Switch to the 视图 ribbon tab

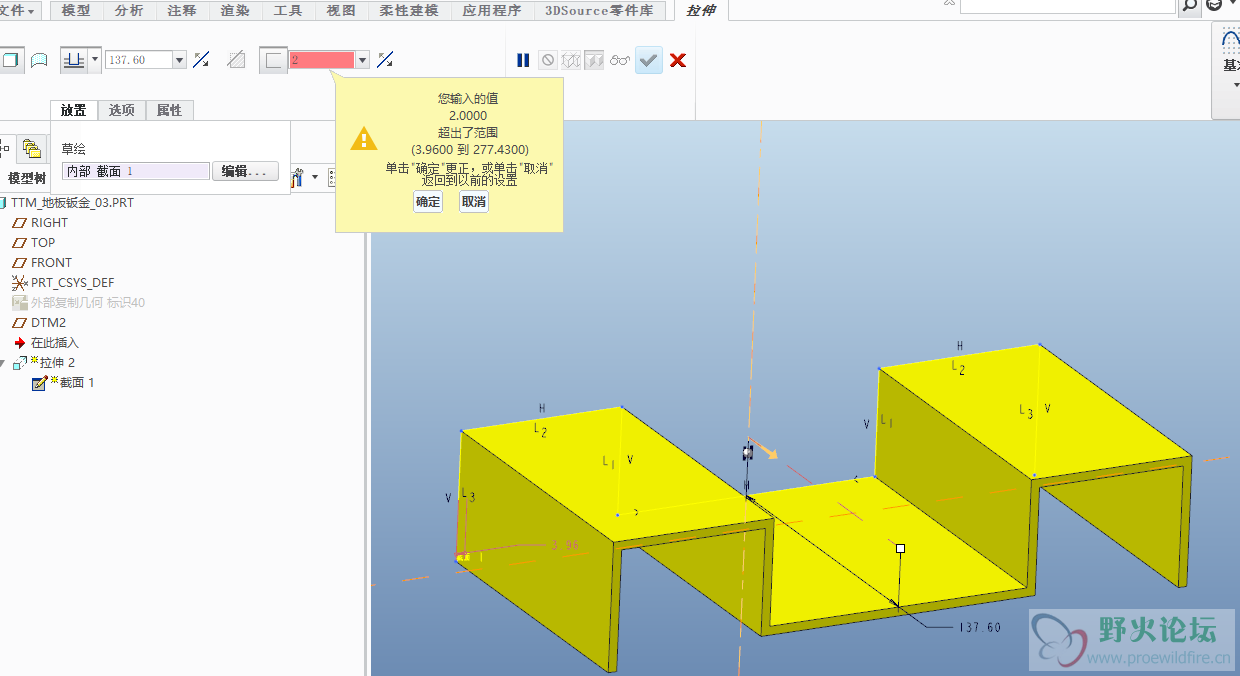341,10
